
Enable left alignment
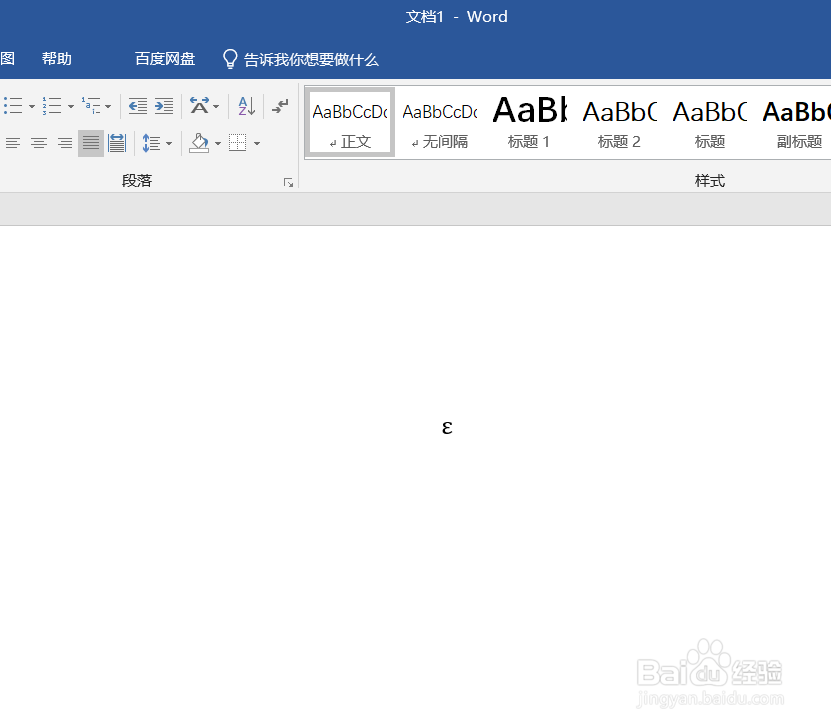(x=12, y=143)
